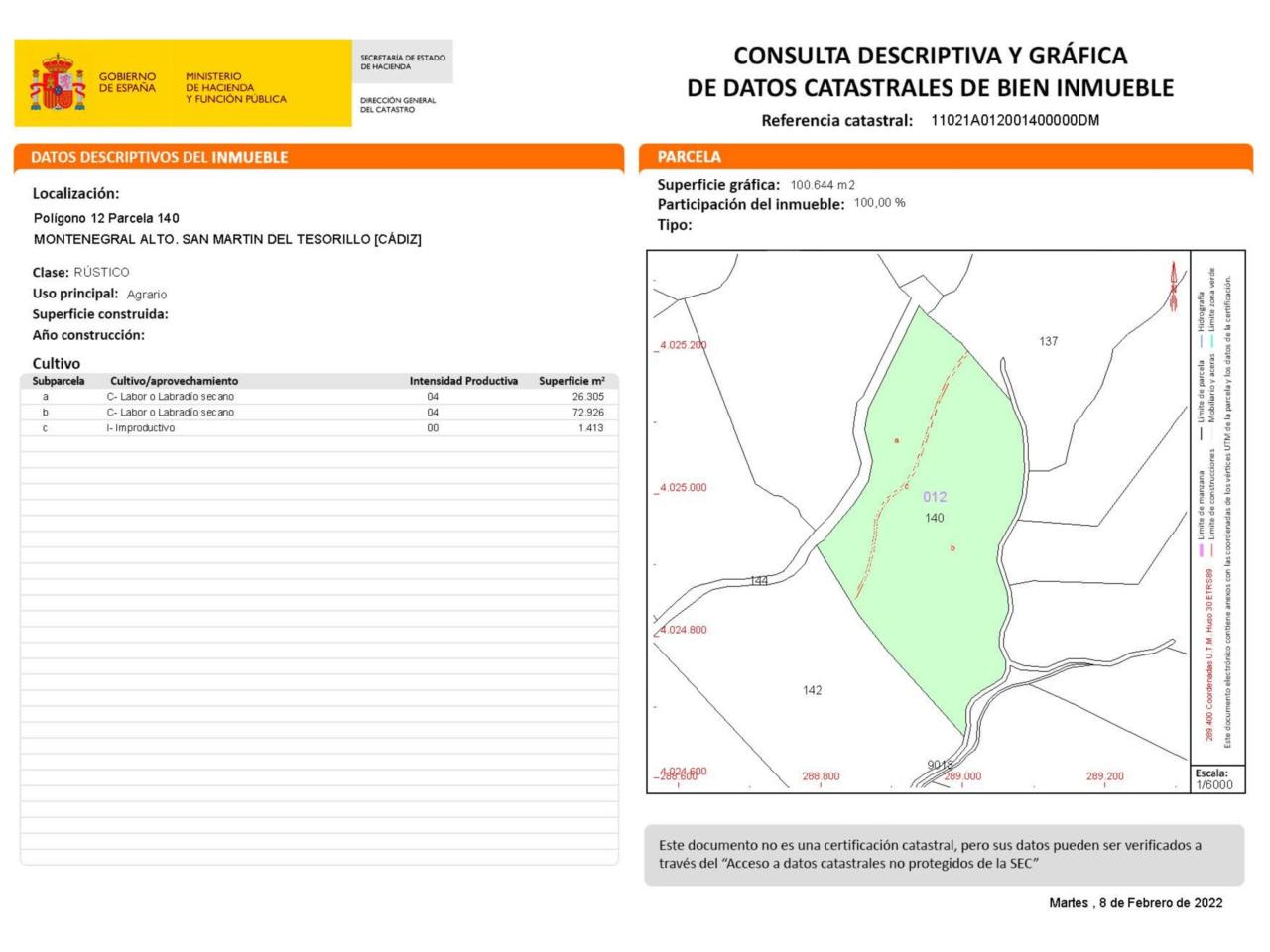The width and height of the screenshot is (1270, 952).
Task: Click MINISTERIO DE HACIENDA Y FUNCIÓN PÚBLICA text
Action: coord(235,87)
